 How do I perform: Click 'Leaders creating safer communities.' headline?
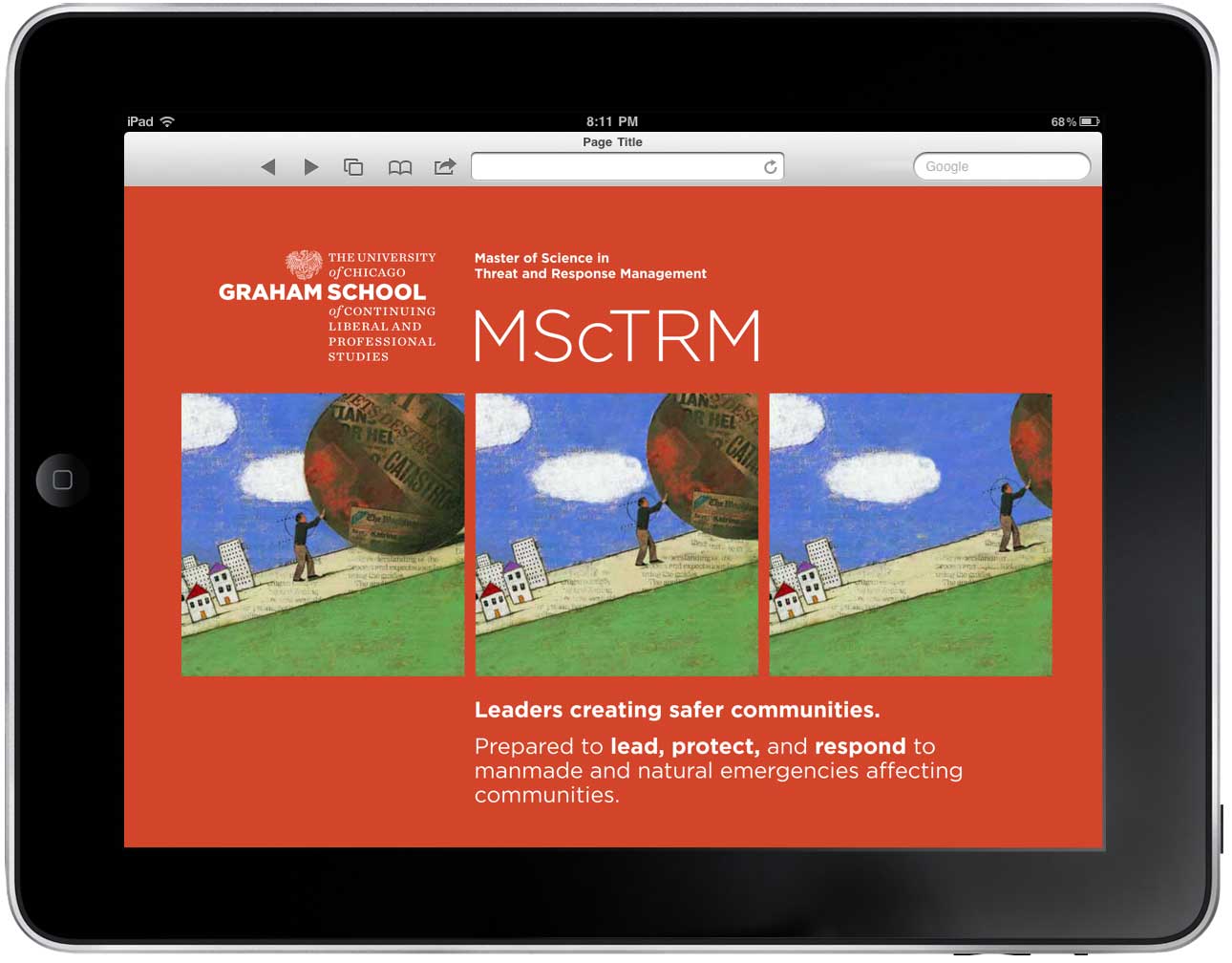(x=677, y=710)
